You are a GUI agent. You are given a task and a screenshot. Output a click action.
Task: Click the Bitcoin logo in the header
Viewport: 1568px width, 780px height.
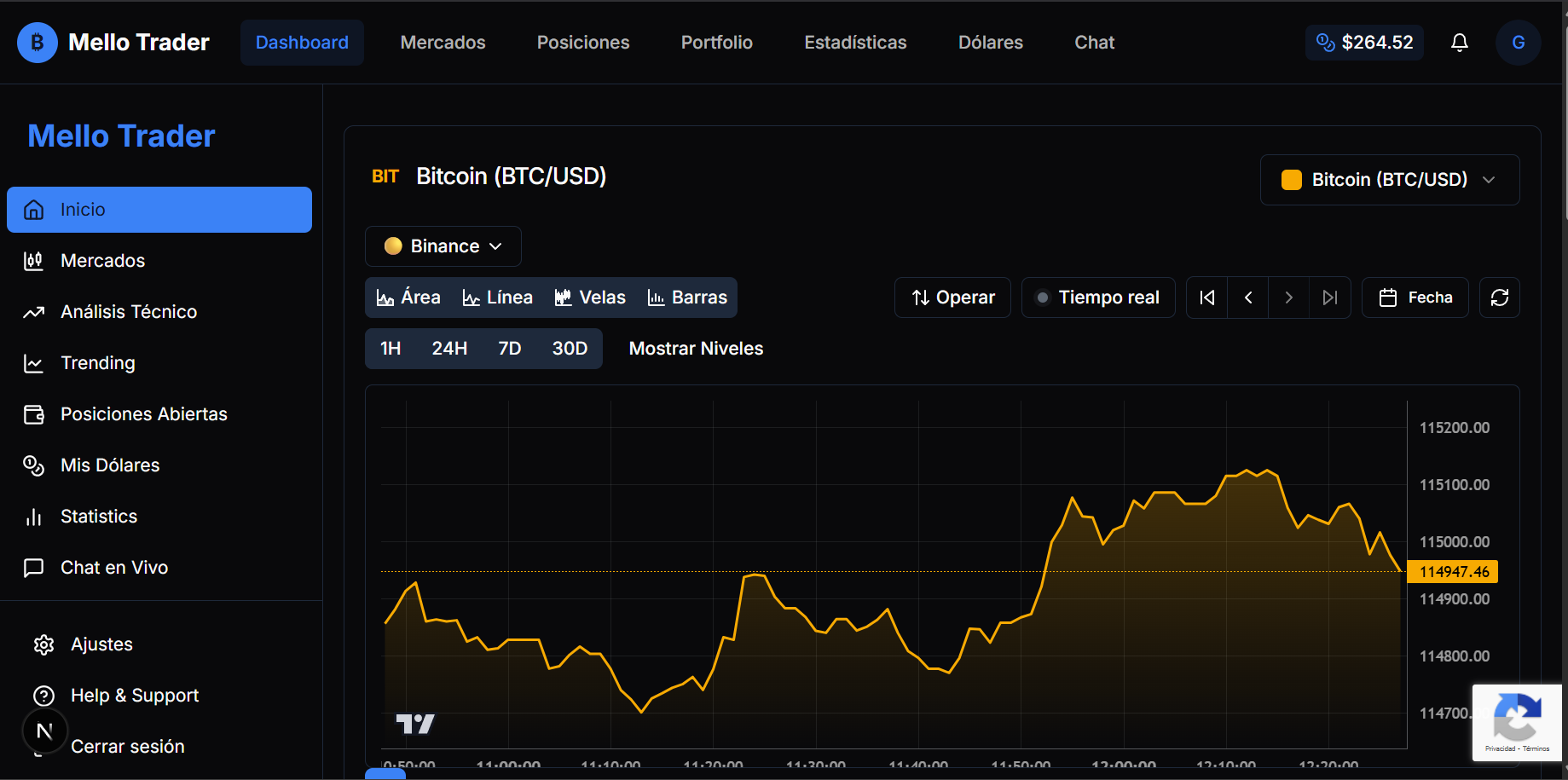[37, 42]
